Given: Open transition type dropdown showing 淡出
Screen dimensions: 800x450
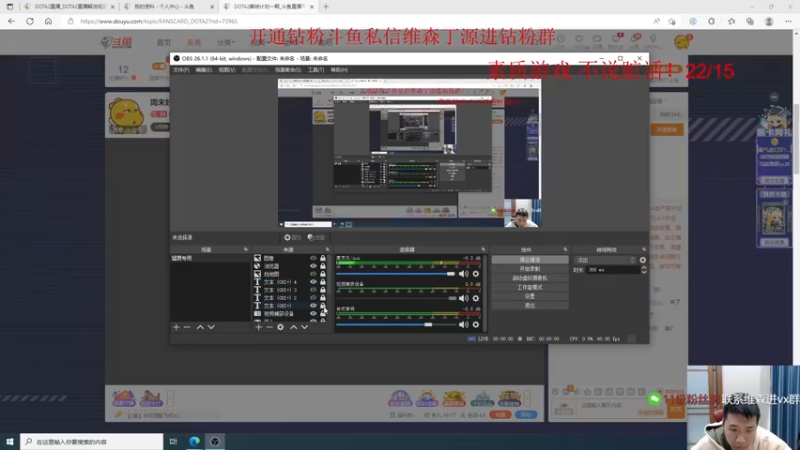Looking at the screenshot, I should click(605, 260).
